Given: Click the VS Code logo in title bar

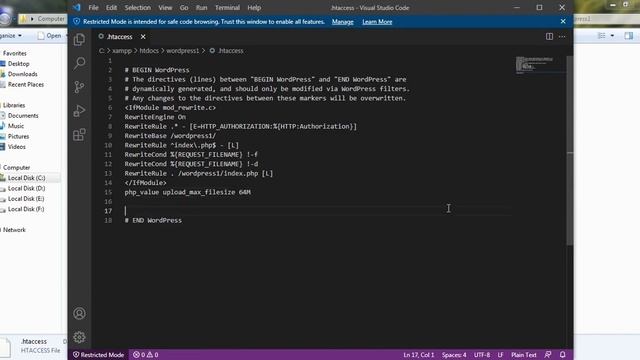Looking at the screenshot, I should pos(76,7).
